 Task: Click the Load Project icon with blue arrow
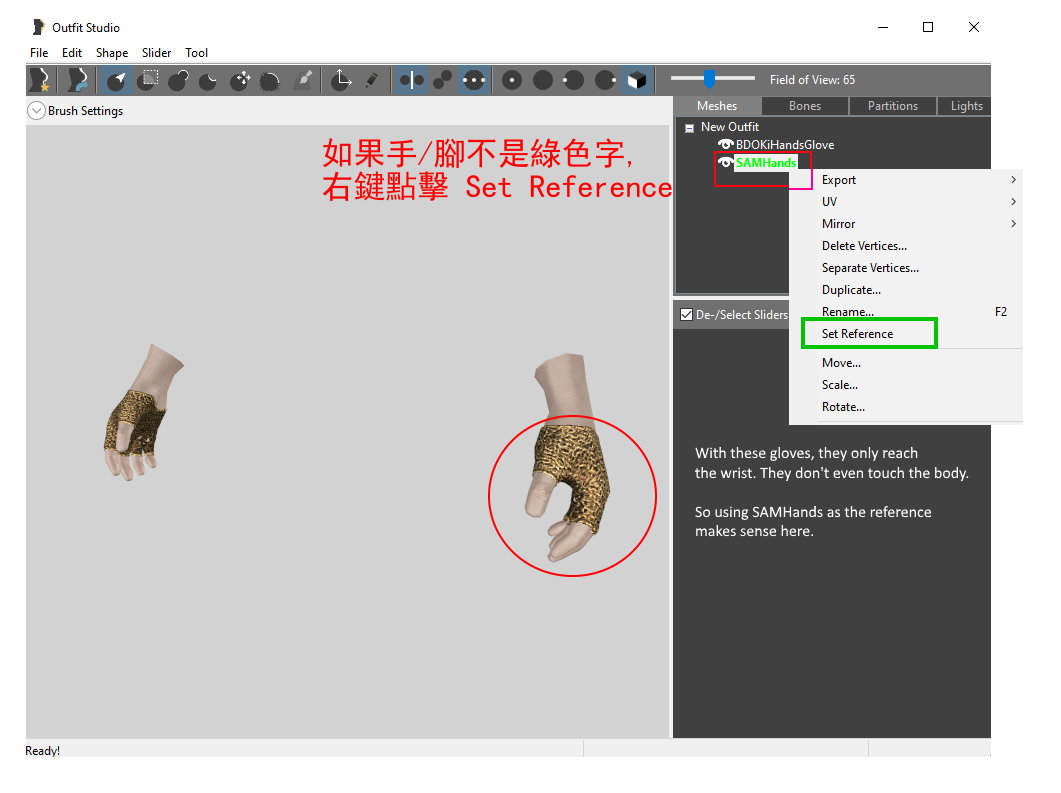coord(77,80)
